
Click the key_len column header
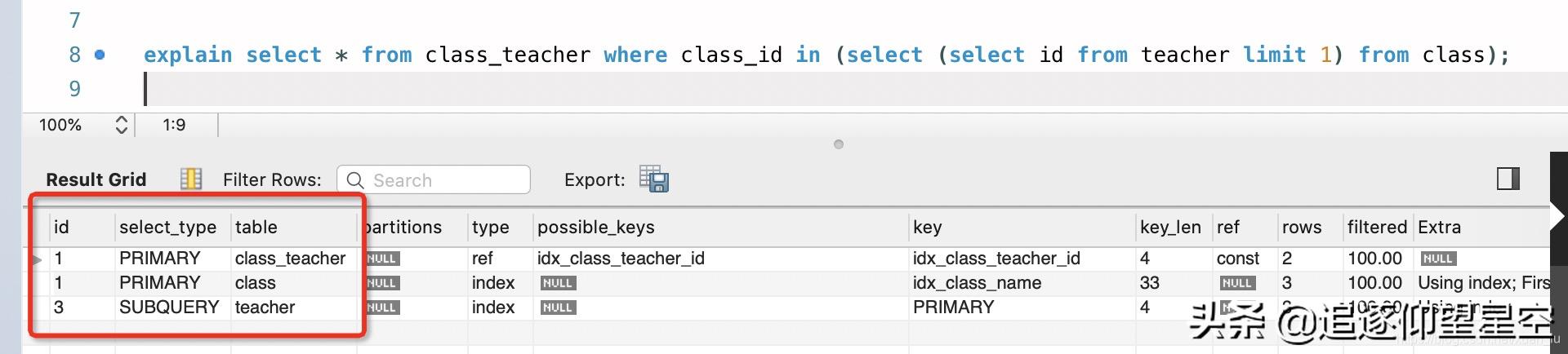tap(1169, 227)
